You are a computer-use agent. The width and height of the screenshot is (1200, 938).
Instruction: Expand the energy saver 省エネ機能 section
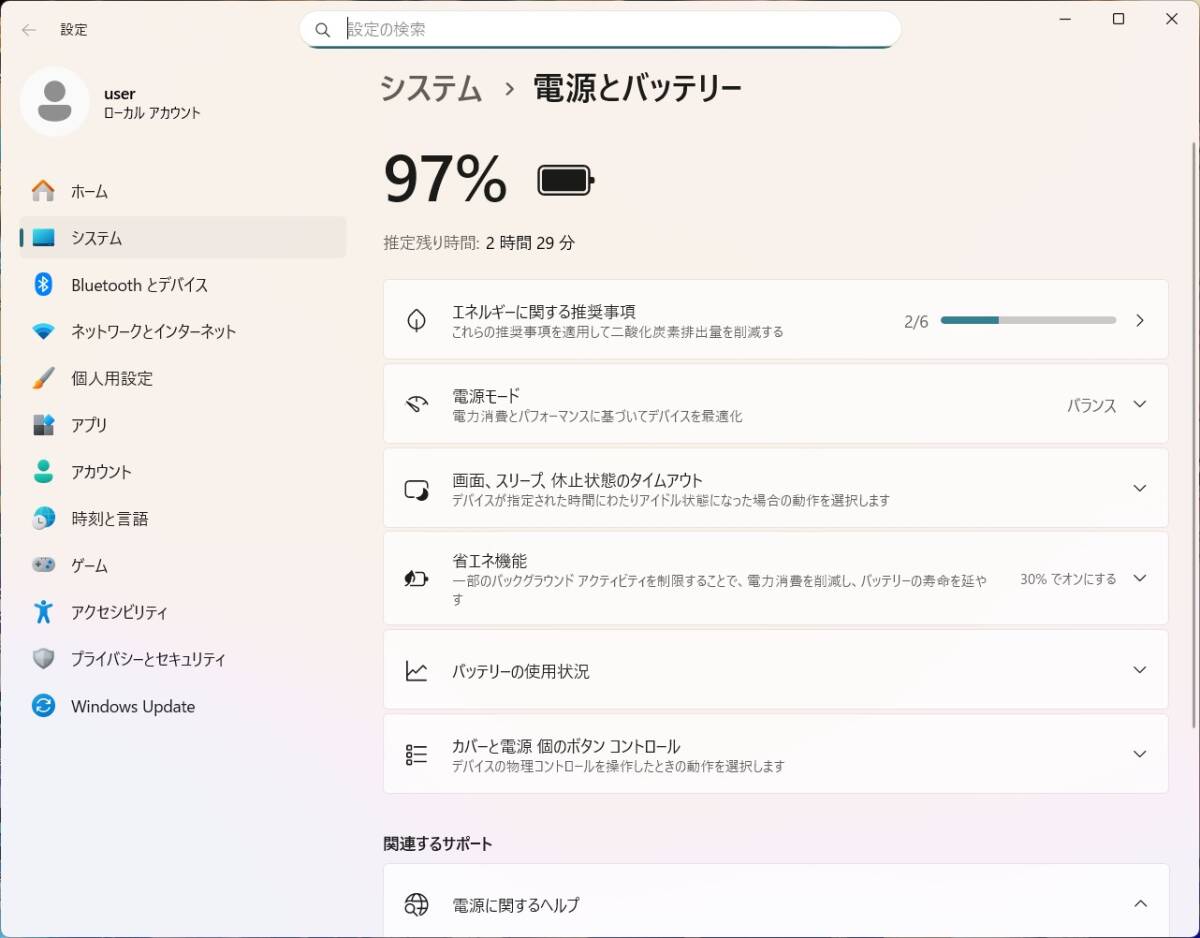1139,578
